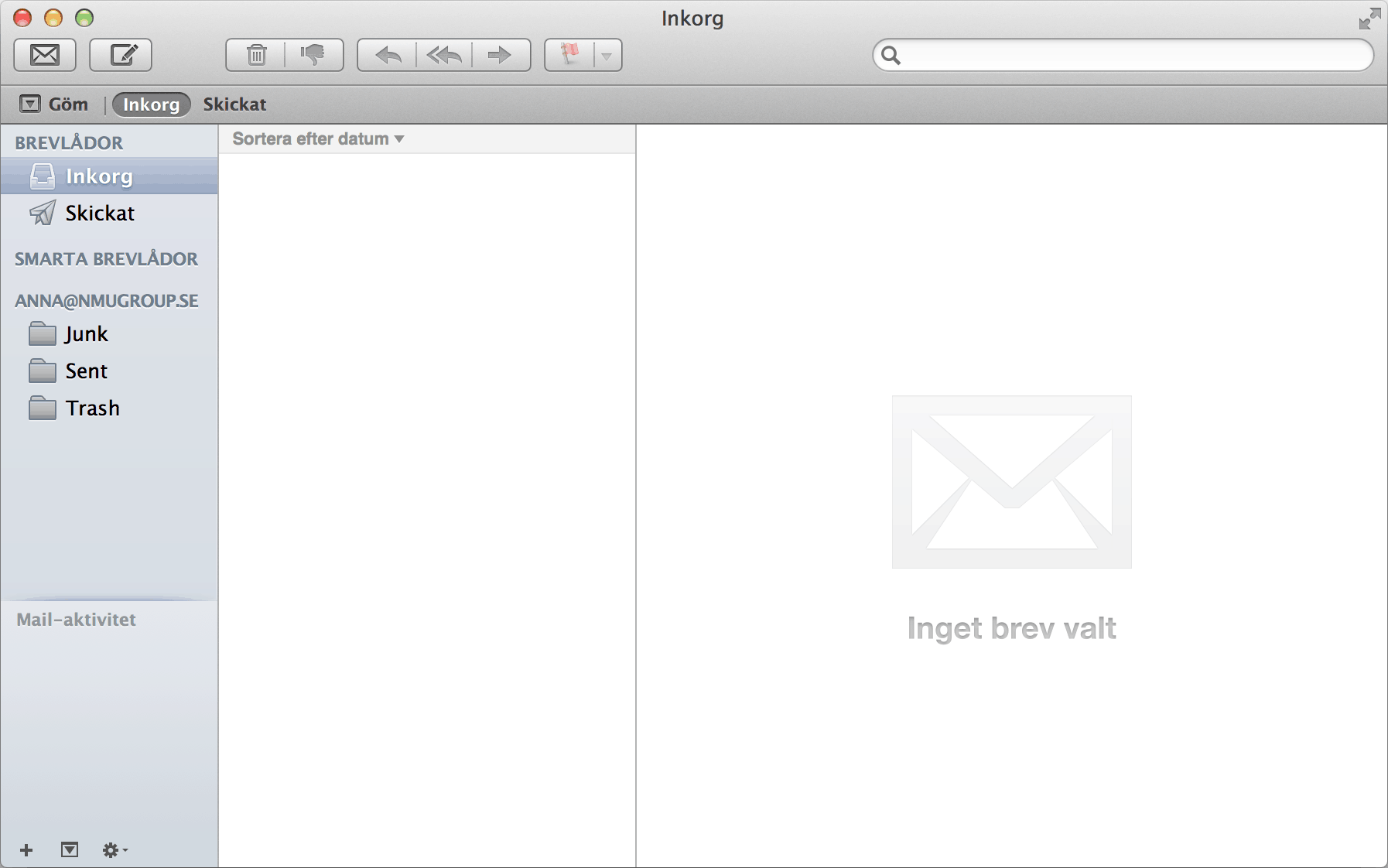Hide mailbox list with Göm button
Viewport: 1388px width, 868px height.
point(54,104)
